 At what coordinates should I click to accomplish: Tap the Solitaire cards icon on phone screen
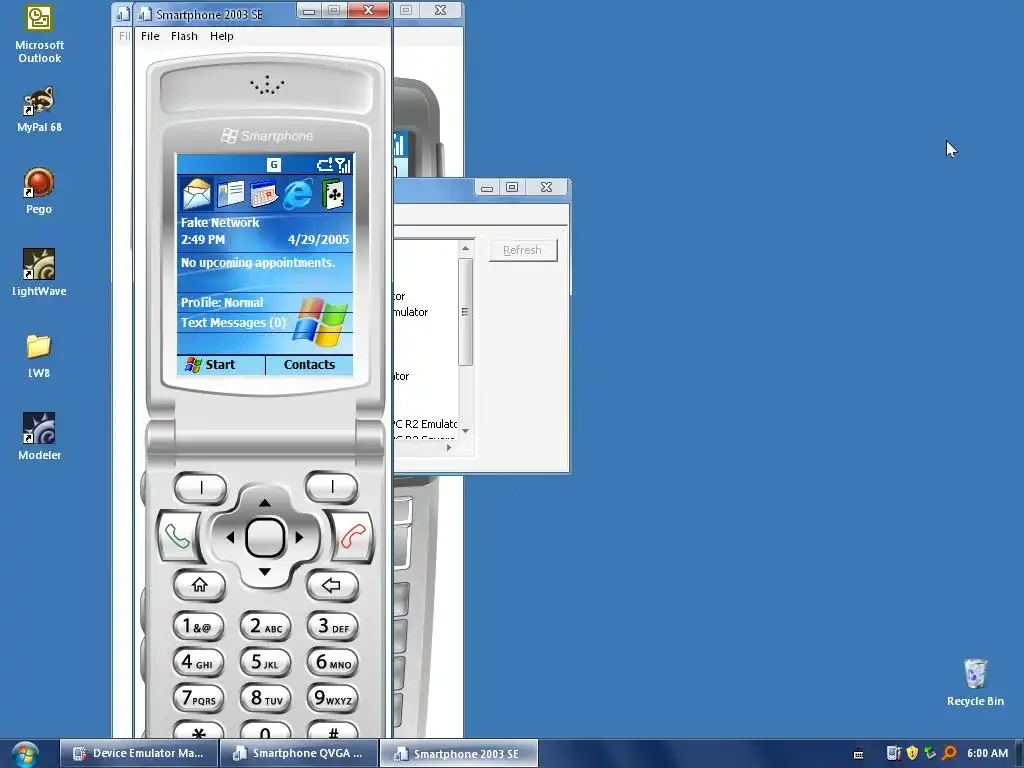coord(332,194)
